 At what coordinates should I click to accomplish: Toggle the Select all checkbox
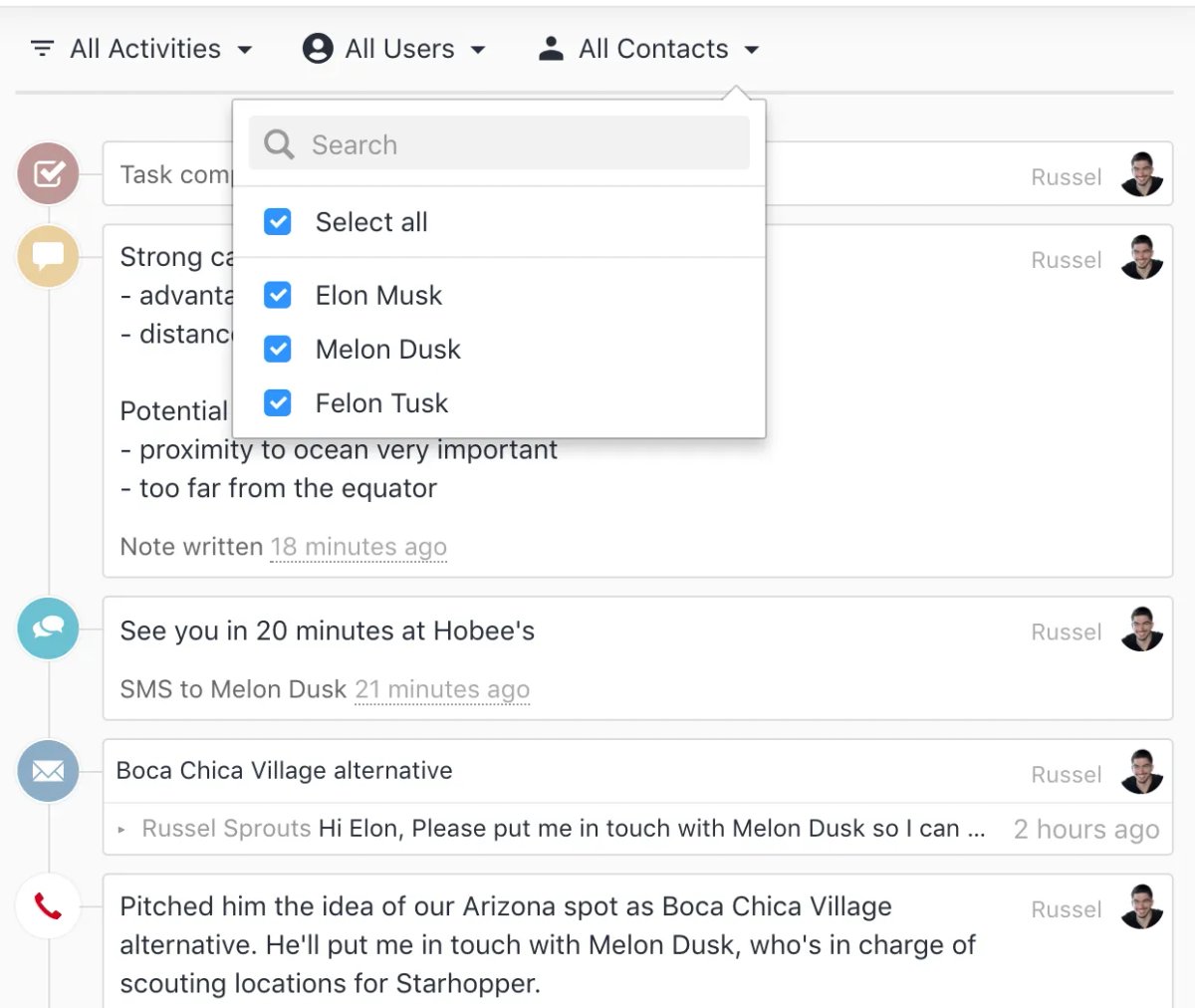coord(278,221)
